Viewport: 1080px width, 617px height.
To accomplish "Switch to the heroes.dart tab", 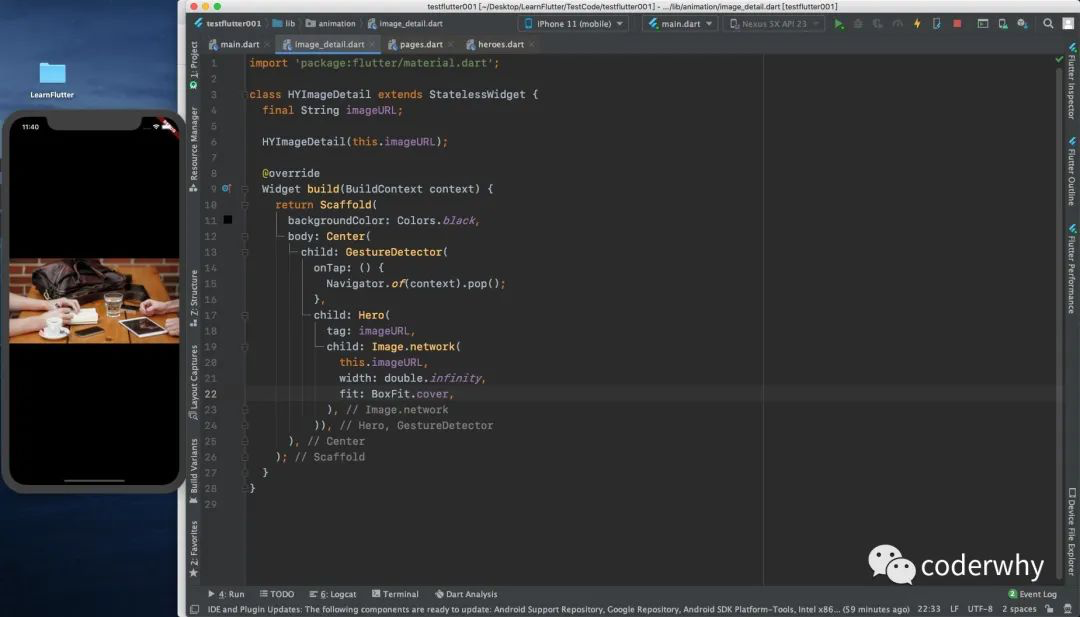I will pos(500,45).
